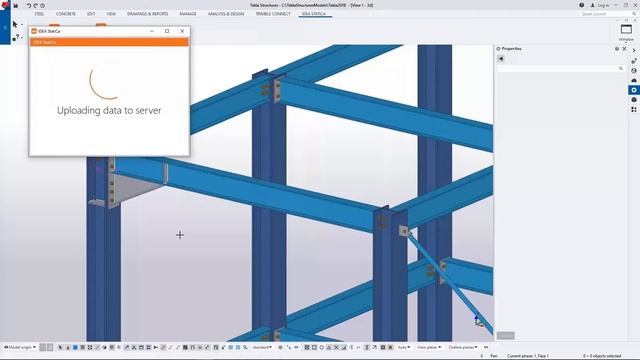Open the ANALYSIS & DESIGN tab

click(x=226, y=14)
